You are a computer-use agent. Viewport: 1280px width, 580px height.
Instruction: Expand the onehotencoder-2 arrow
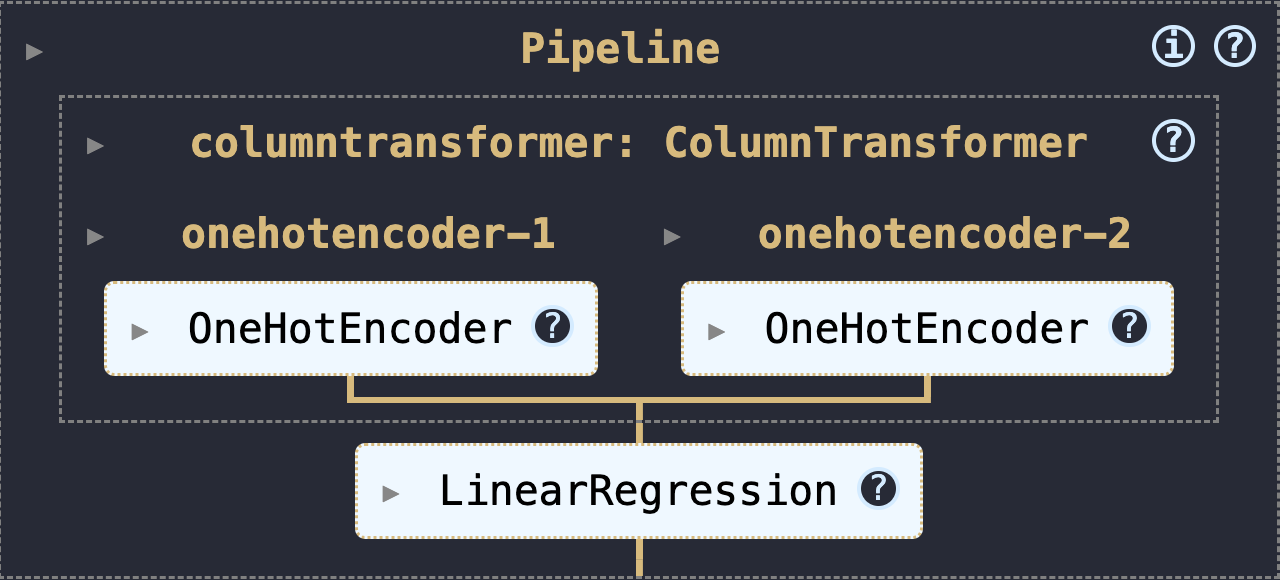click(672, 237)
